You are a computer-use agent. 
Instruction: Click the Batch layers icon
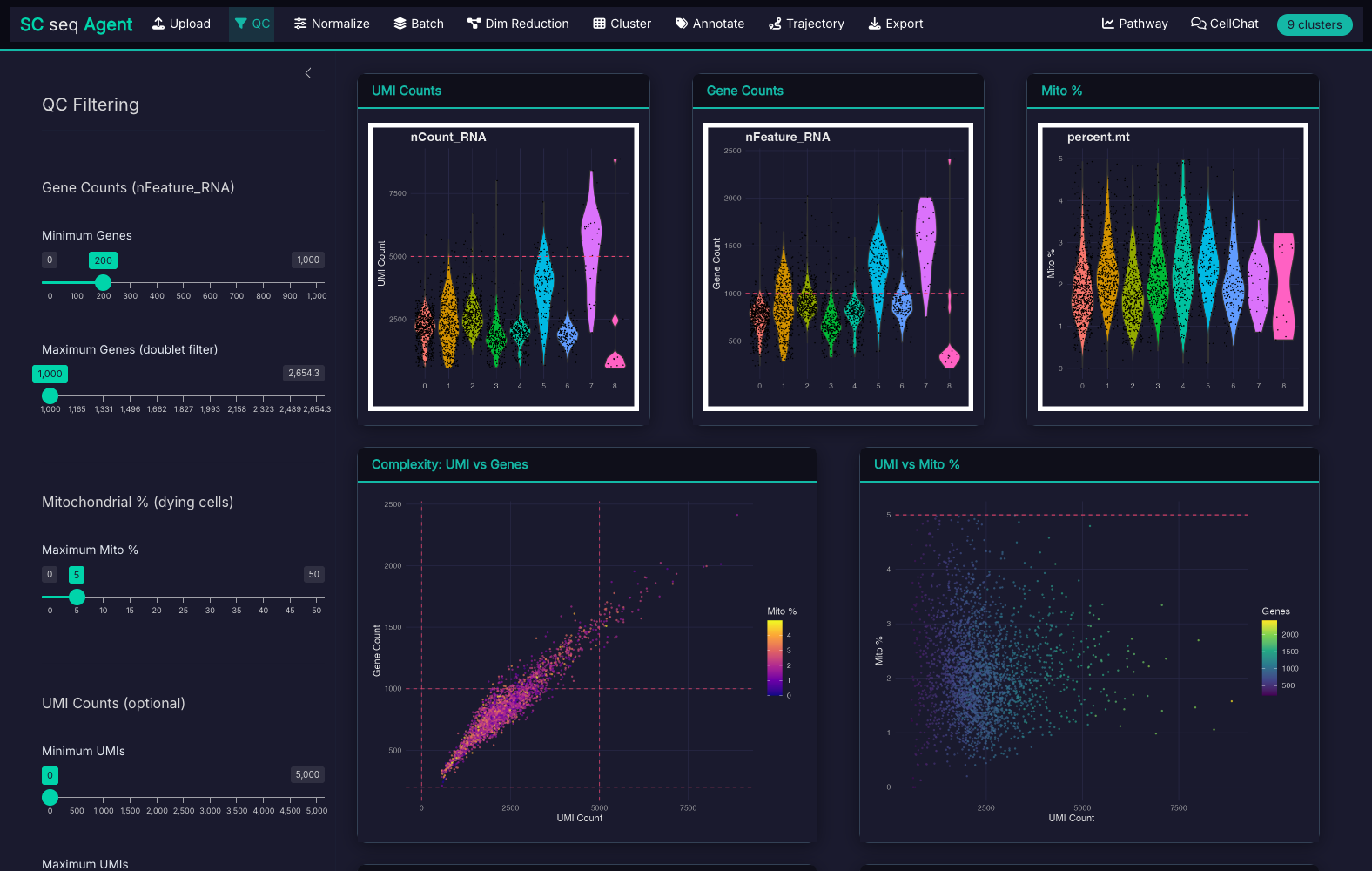[x=400, y=24]
